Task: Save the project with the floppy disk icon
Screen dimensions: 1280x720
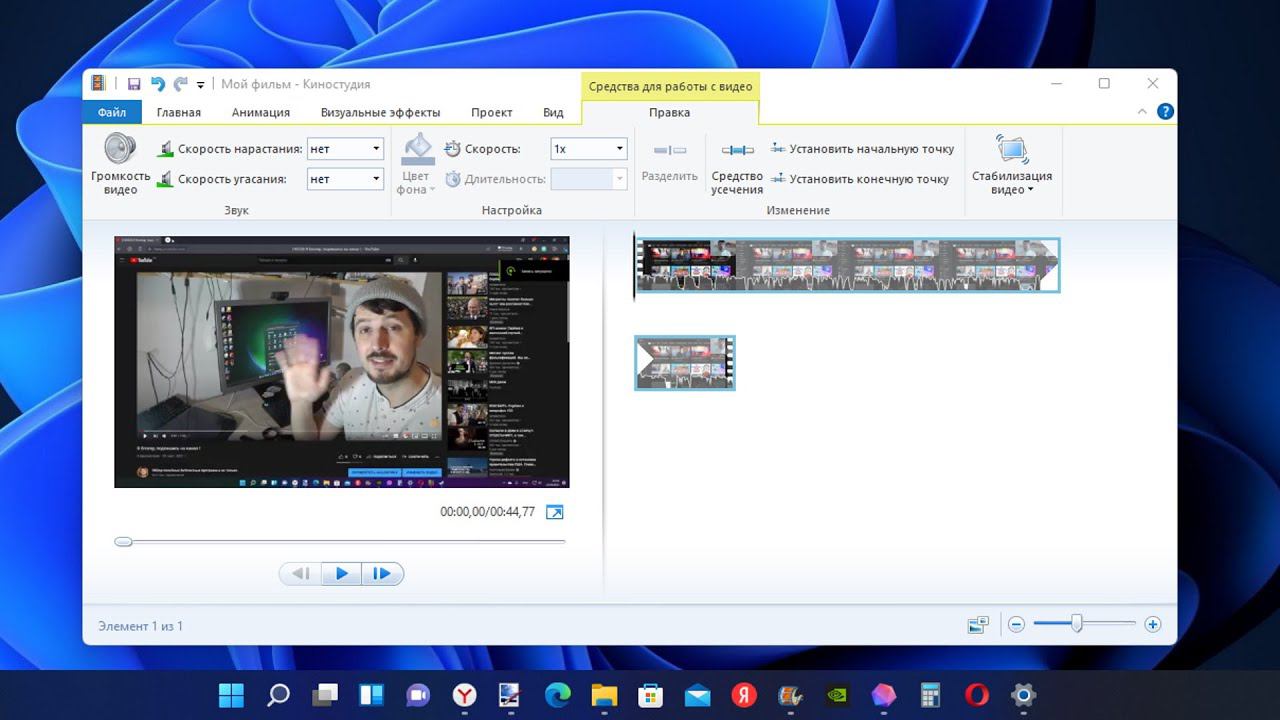Action: coord(134,85)
